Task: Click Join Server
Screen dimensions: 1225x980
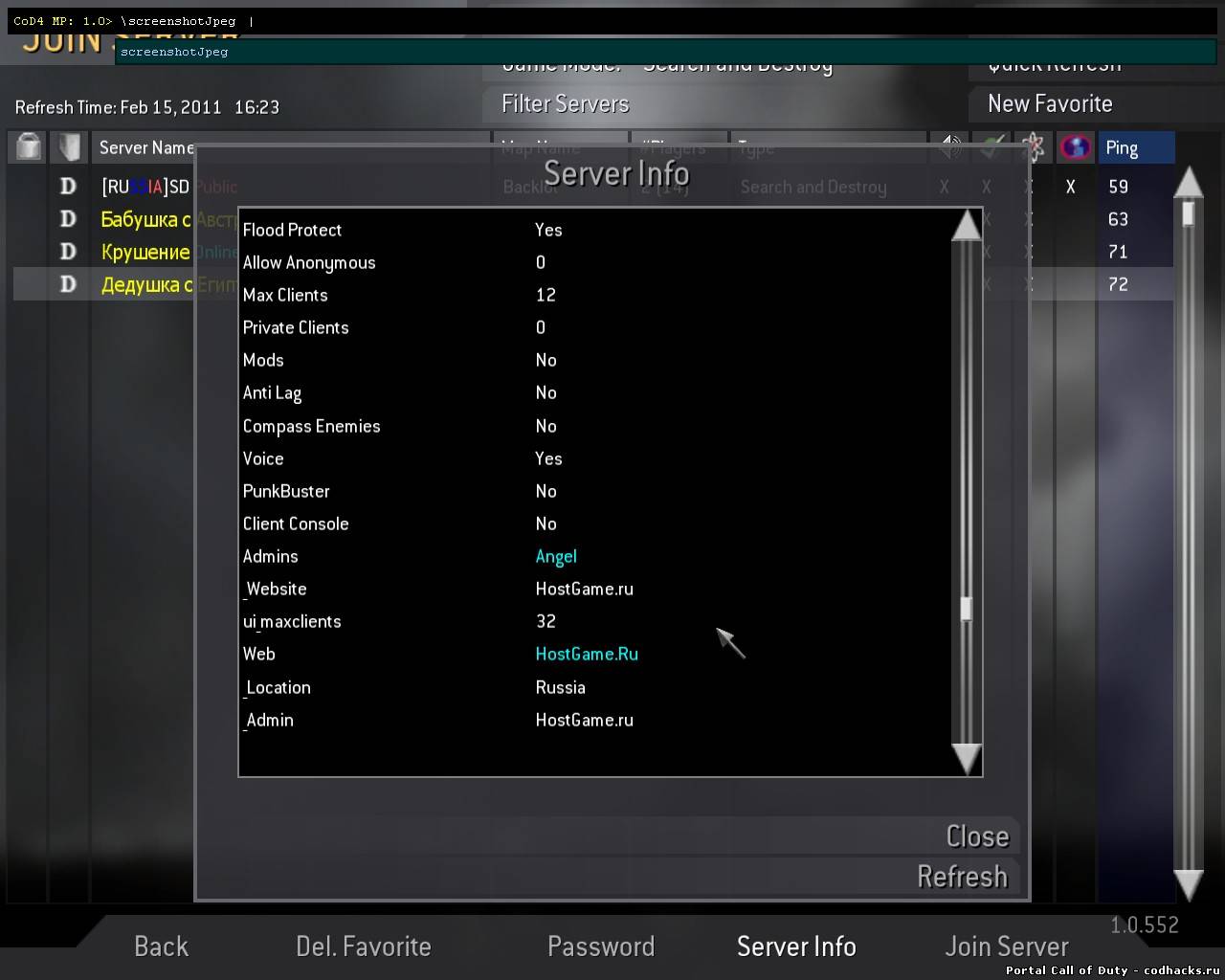Action: 1007,947
